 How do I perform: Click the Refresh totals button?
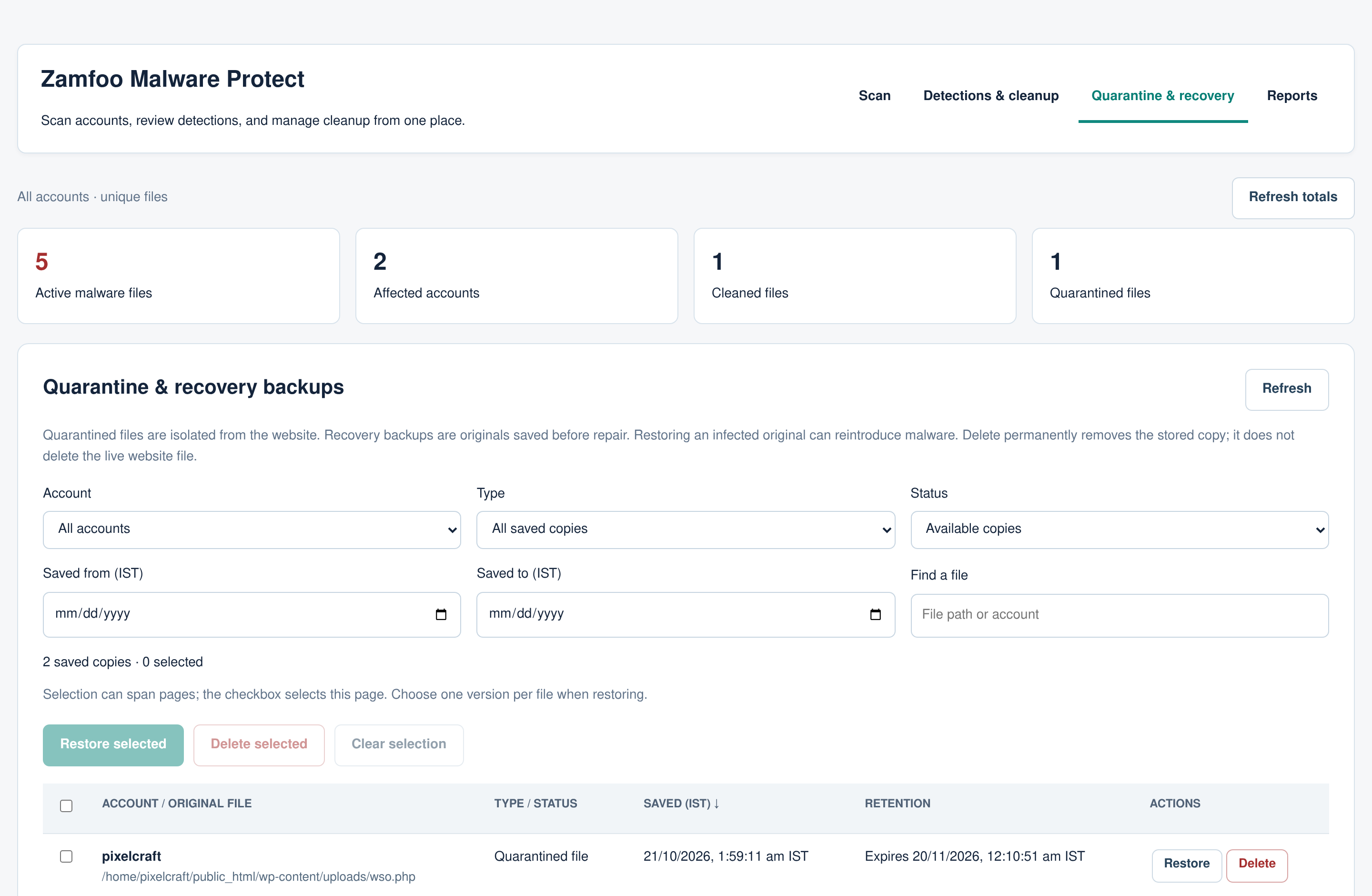(1293, 197)
